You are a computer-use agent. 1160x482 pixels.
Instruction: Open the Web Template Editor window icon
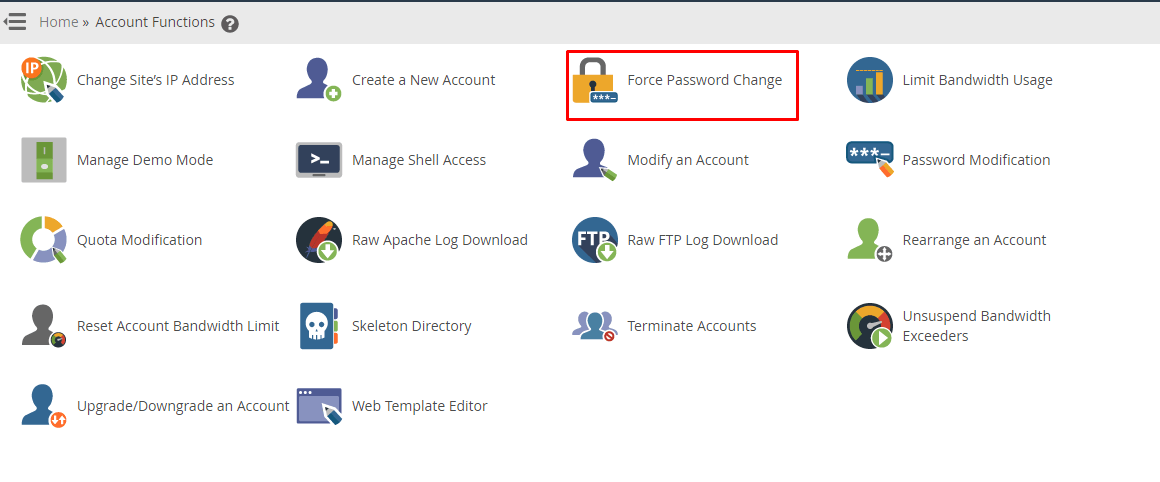point(319,406)
